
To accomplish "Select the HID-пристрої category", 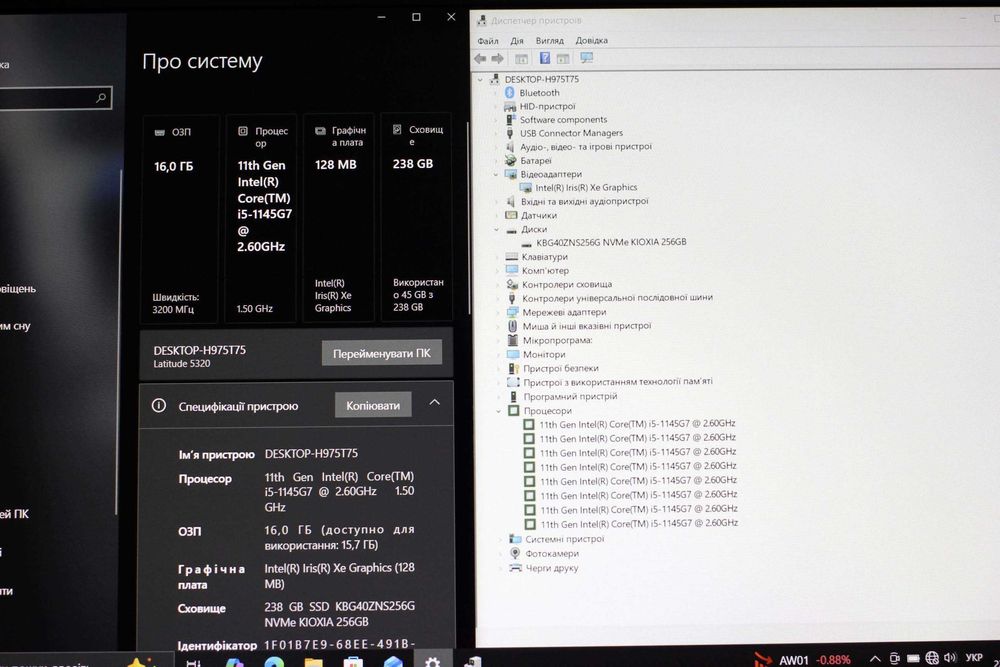I will pyautogui.click(x=547, y=106).
